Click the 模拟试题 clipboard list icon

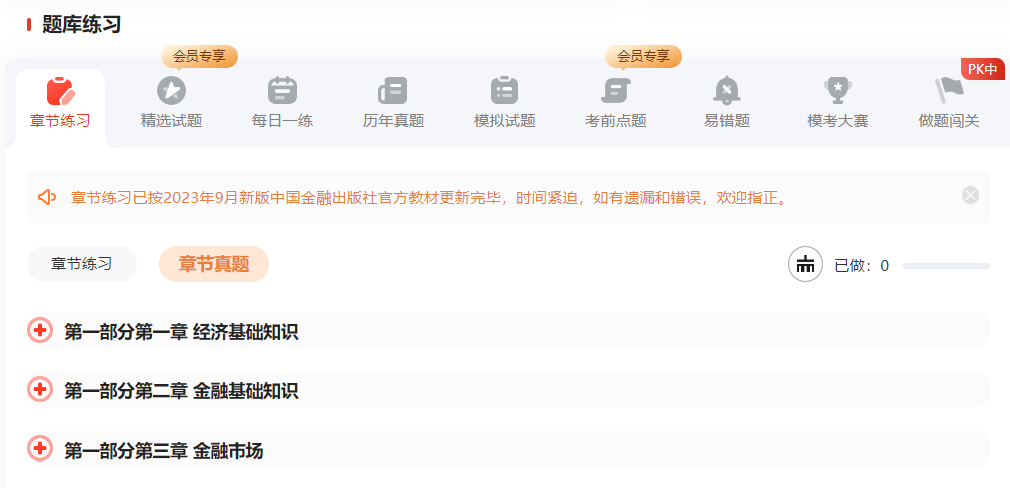coord(504,91)
